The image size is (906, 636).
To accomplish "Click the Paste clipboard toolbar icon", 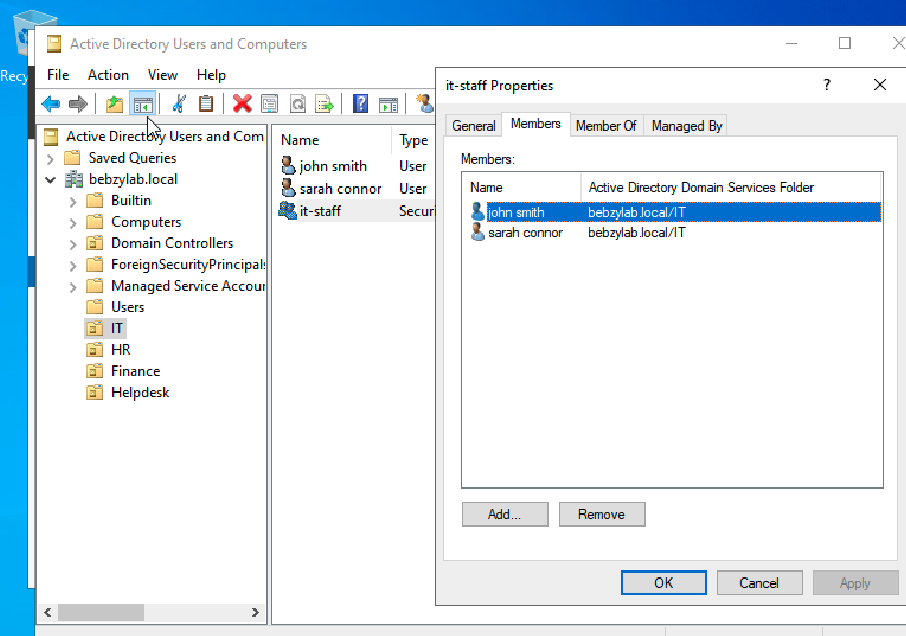I will click(x=206, y=104).
